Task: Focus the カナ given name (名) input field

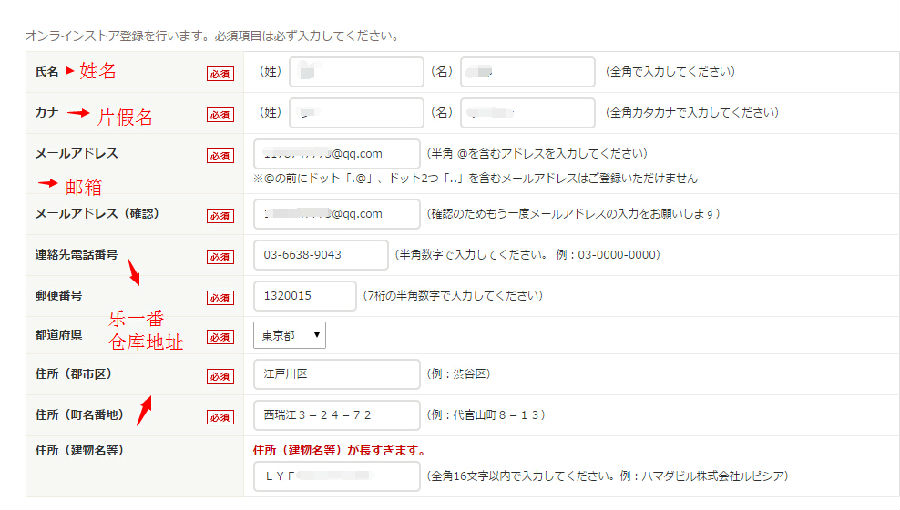Action: tap(527, 113)
